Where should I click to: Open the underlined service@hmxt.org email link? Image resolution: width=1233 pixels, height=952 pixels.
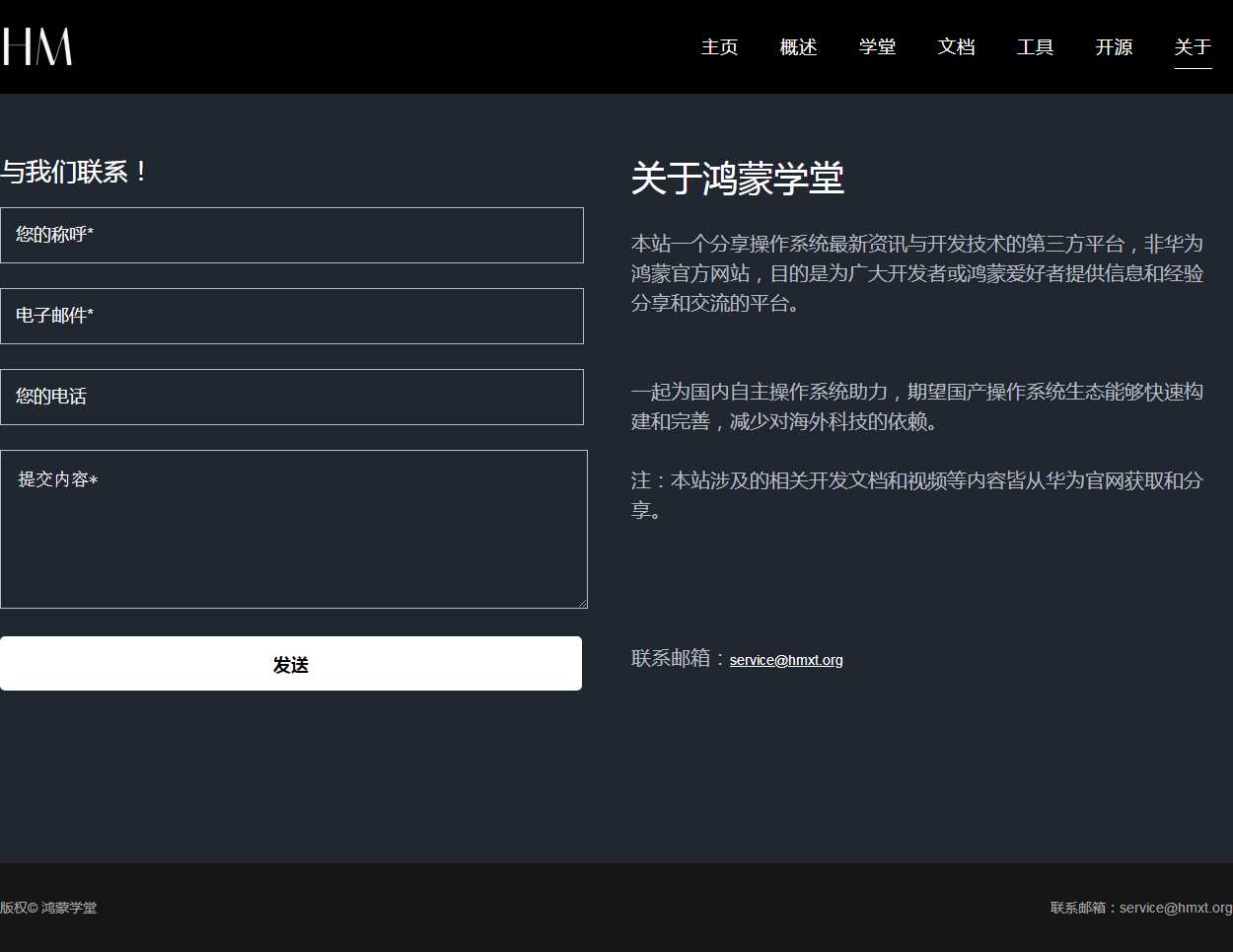(x=786, y=660)
